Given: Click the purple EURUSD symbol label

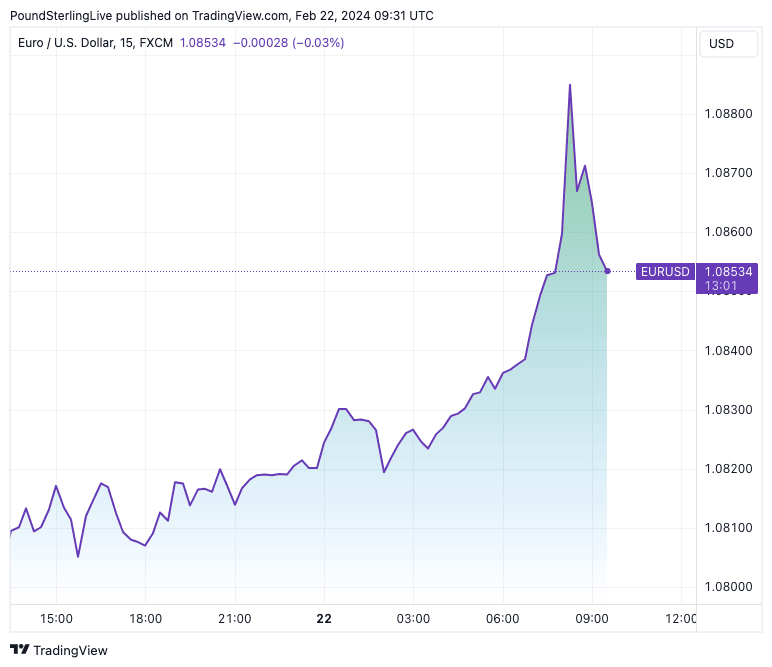Looking at the screenshot, I should coord(665,271).
